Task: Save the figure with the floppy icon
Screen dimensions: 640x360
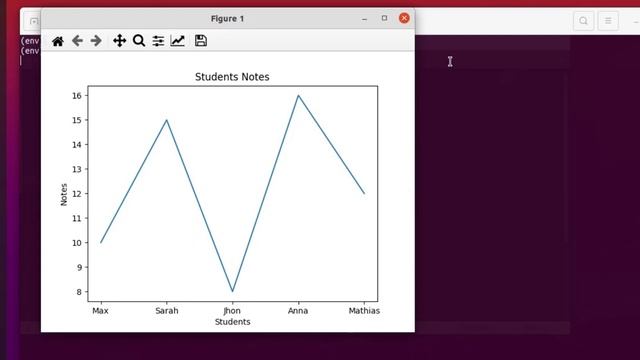Action: pyautogui.click(x=200, y=41)
